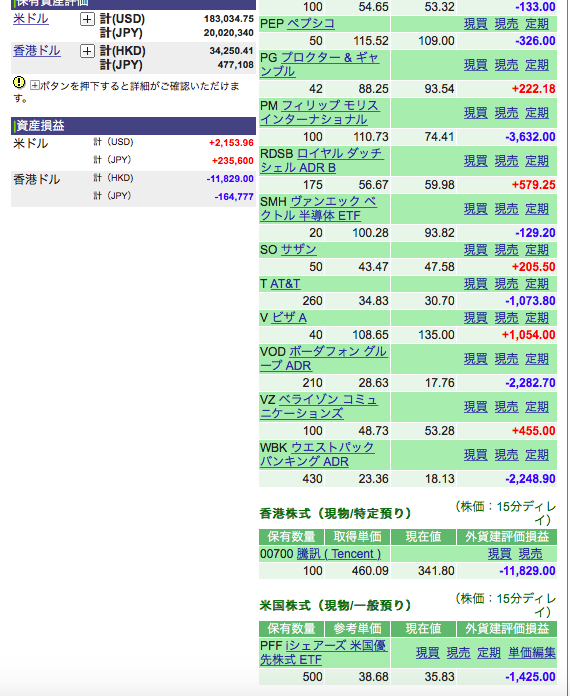The width and height of the screenshot is (570, 696).
Task: Click 現売 for VOD ボーダフォン
Action: click(x=507, y=359)
